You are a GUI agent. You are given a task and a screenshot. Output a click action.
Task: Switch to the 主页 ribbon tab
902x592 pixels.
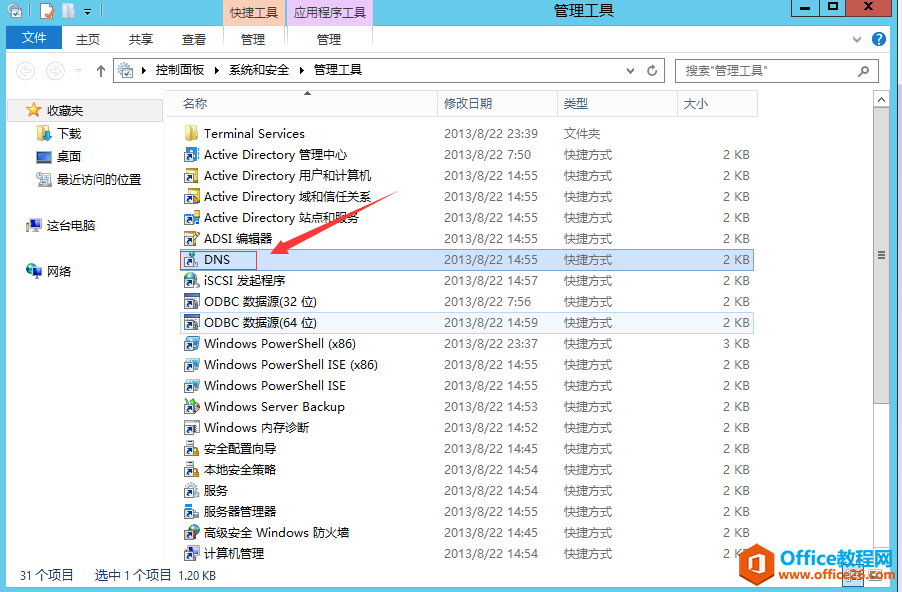click(88, 39)
